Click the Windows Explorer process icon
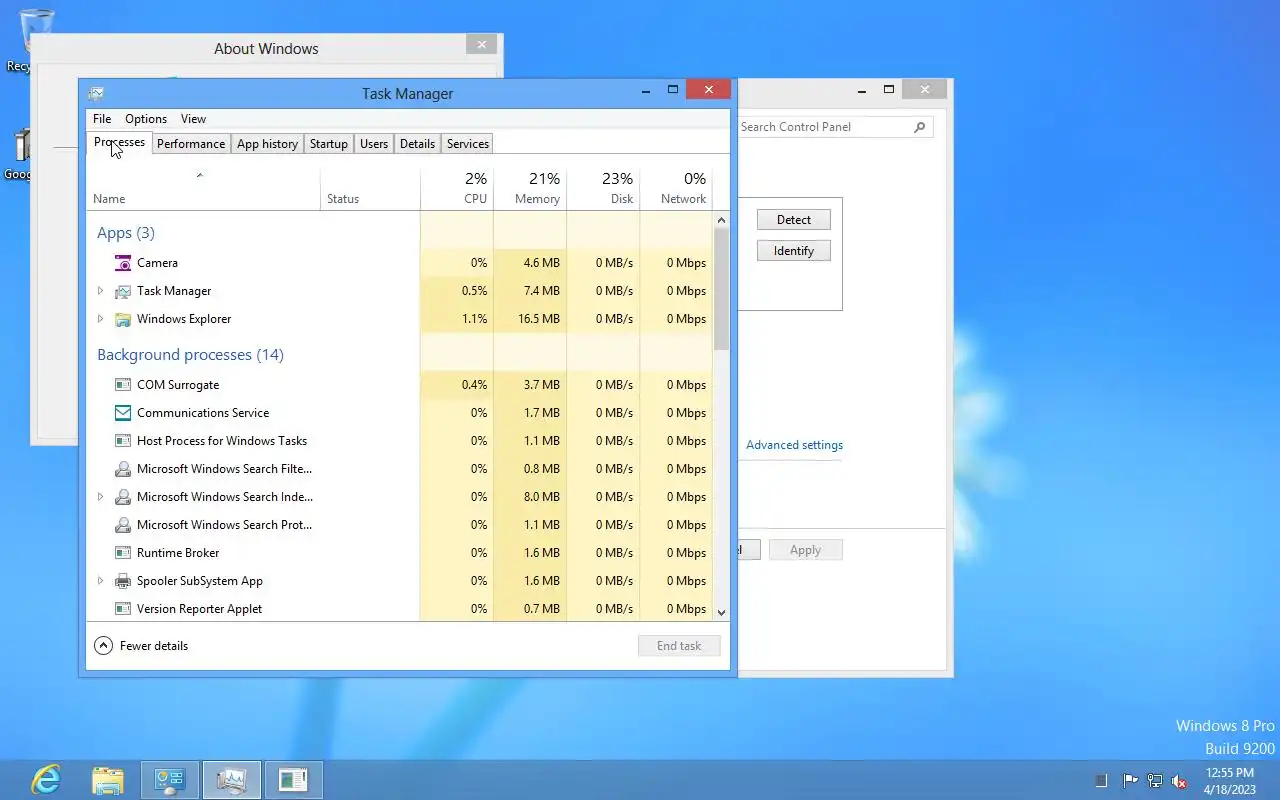The image size is (1280, 800). pyautogui.click(x=122, y=319)
